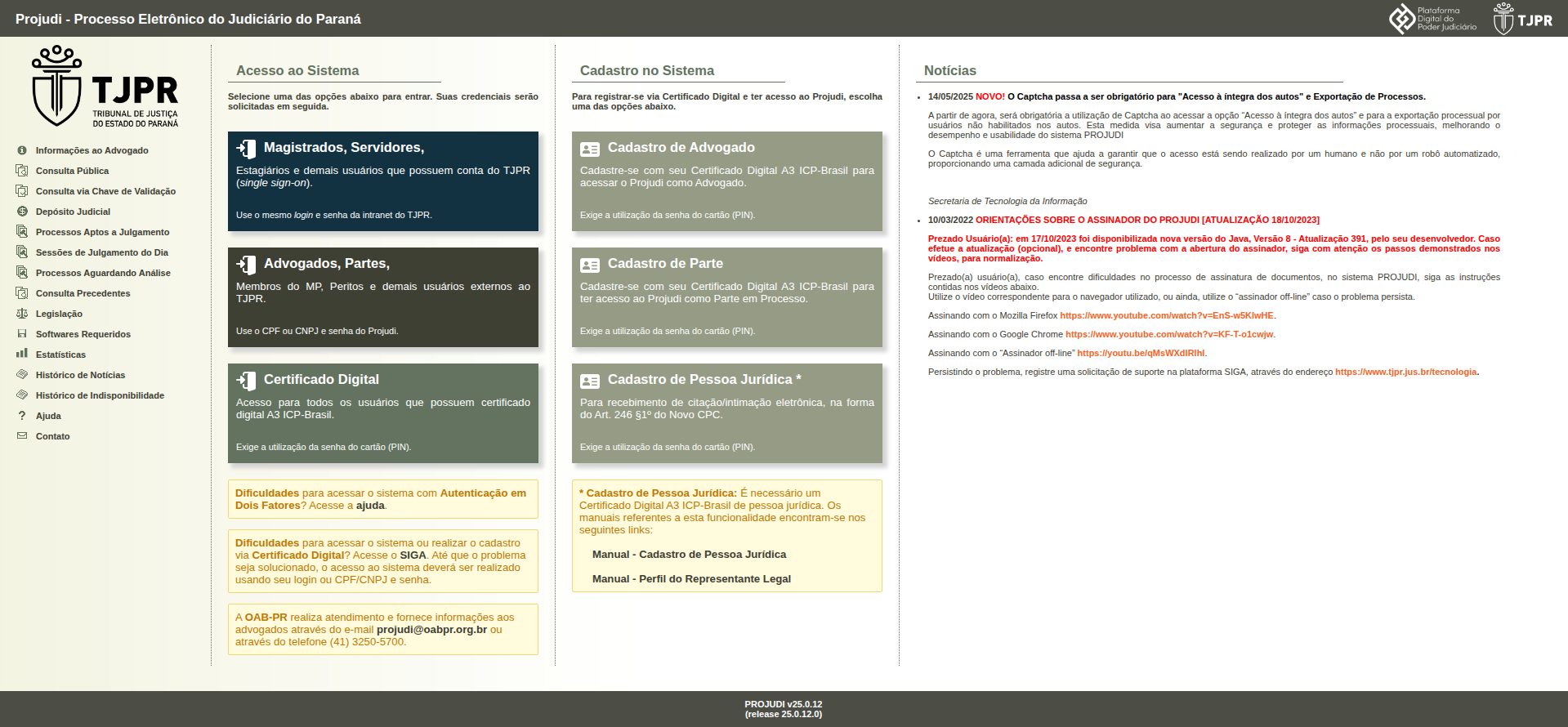The height and width of the screenshot is (727, 1568).
Task: Click the projudi@oabpr.org.br email link
Action: (431, 630)
